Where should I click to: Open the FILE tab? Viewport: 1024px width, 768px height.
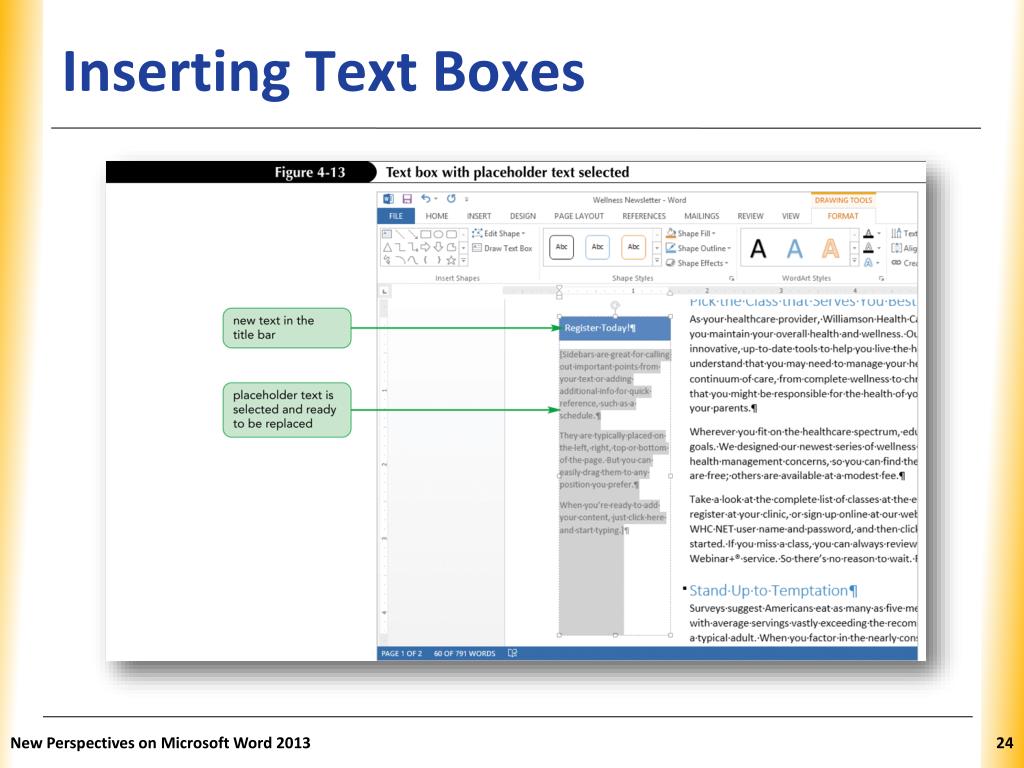click(x=396, y=216)
